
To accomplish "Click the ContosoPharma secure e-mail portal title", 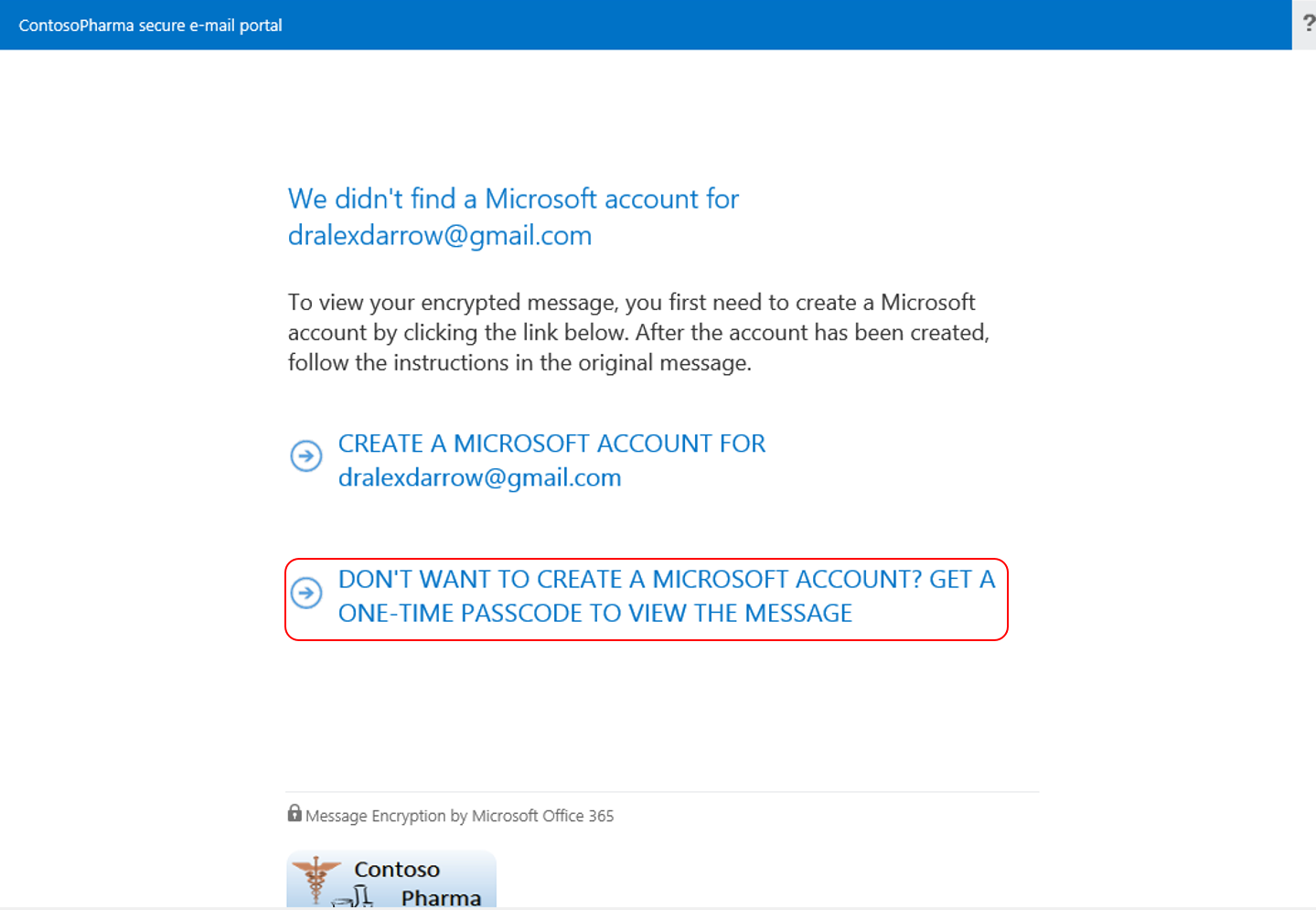I will pyautogui.click(x=149, y=25).
